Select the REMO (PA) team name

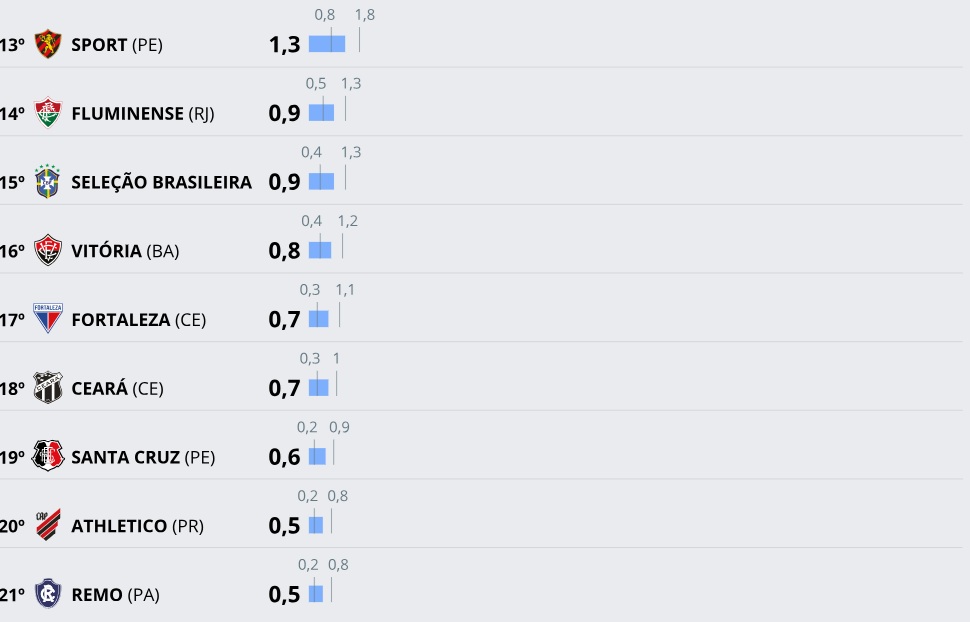[x=116, y=594]
